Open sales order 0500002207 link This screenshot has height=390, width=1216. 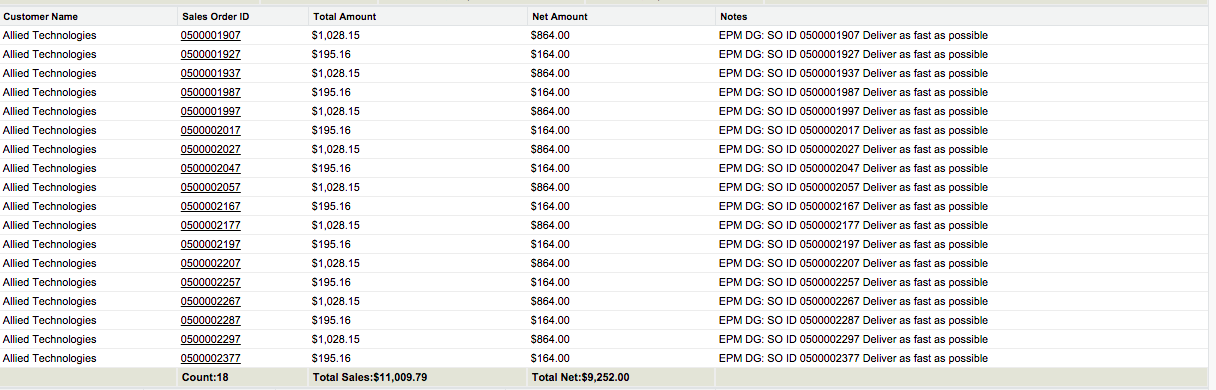[x=210, y=263]
